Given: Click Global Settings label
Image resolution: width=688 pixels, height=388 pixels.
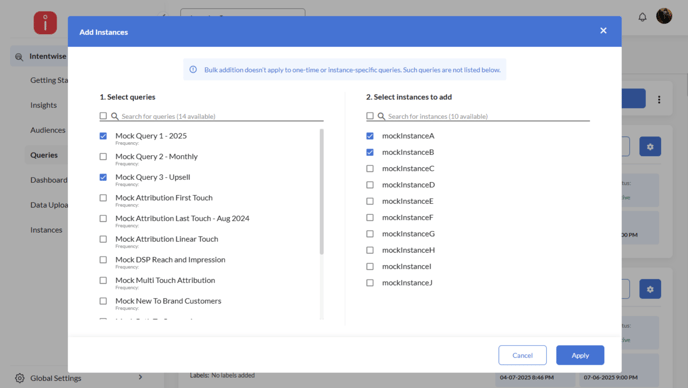Looking at the screenshot, I should [56, 378].
